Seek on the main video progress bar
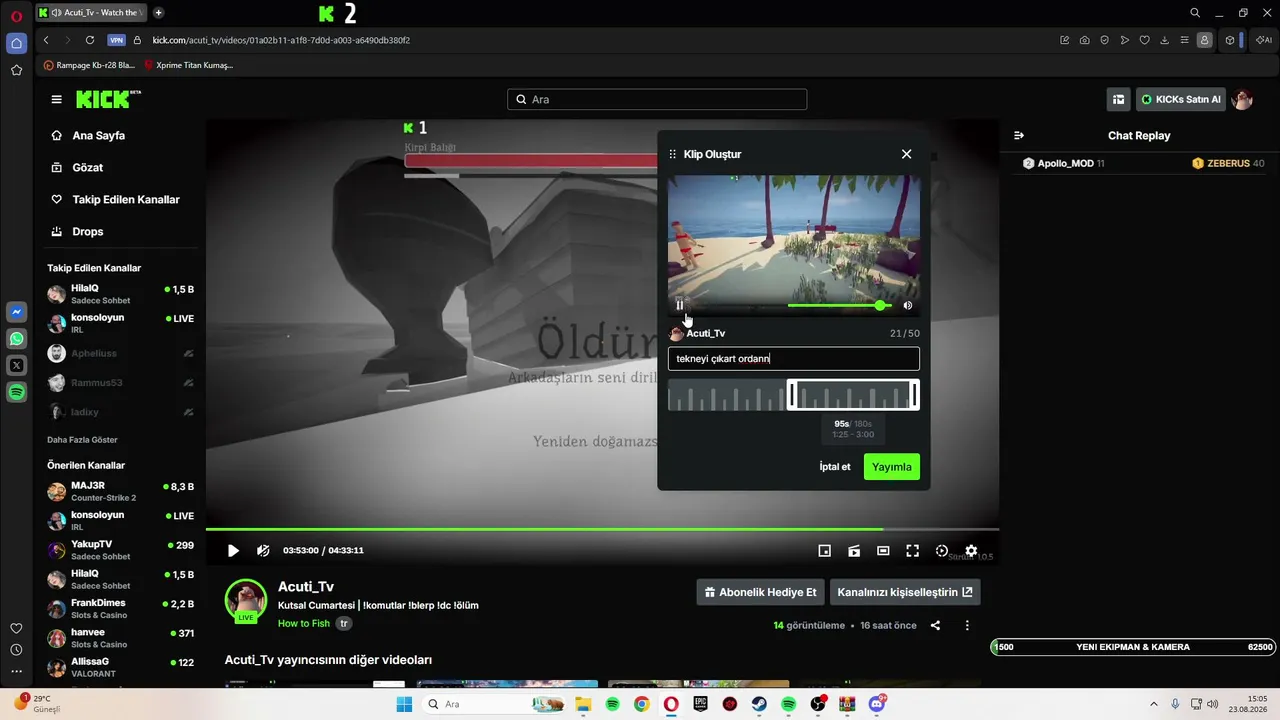Viewport: 1280px width, 720px height. coord(602,529)
